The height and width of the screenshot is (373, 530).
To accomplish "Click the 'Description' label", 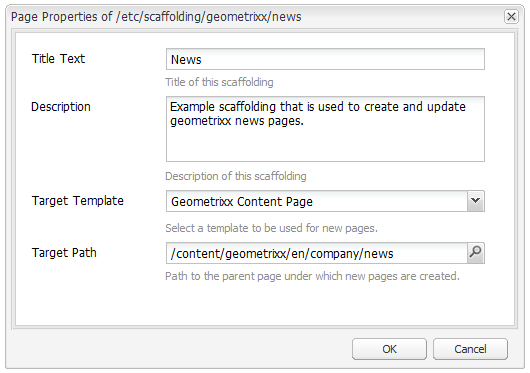I will [x=61, y=107].
